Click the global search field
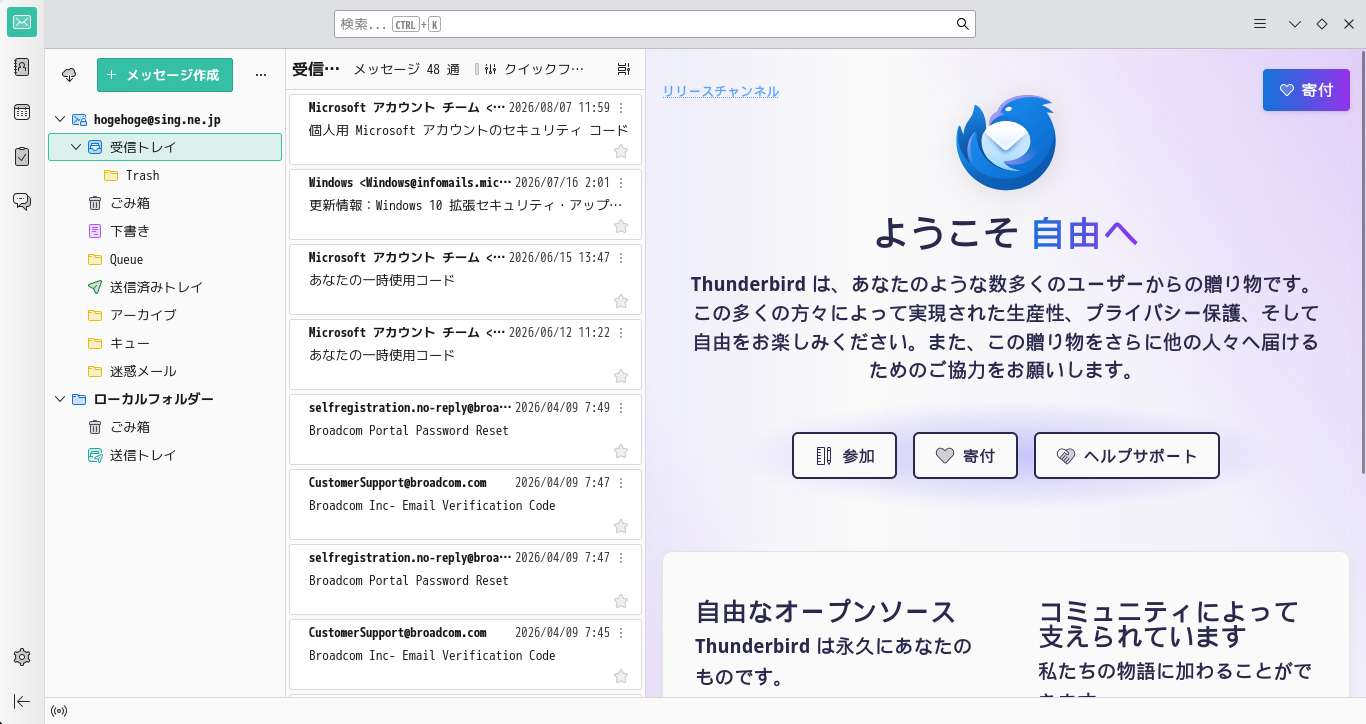1366x724 pixels. [654, 24]
